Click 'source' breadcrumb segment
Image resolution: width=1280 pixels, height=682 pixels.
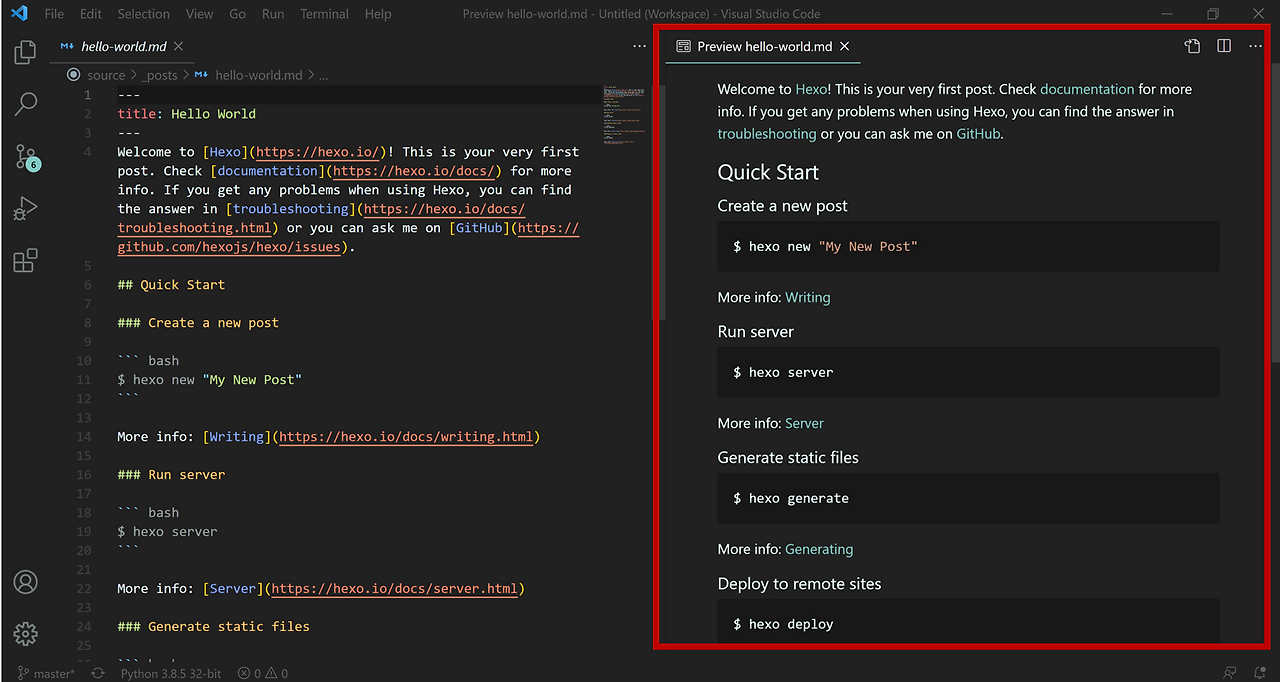click(x=106, y=75)
